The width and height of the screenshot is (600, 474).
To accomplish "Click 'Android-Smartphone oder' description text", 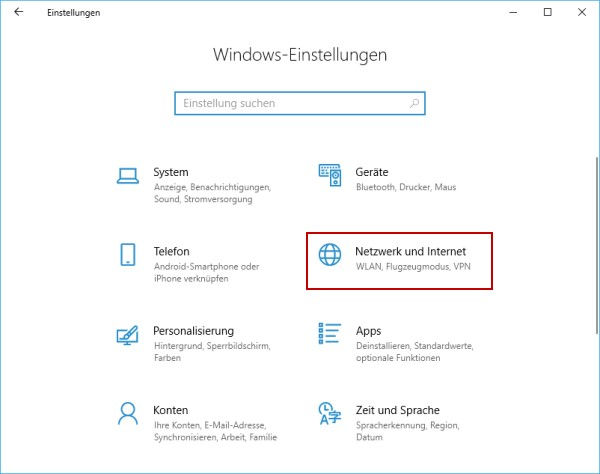I will (207, 267).
